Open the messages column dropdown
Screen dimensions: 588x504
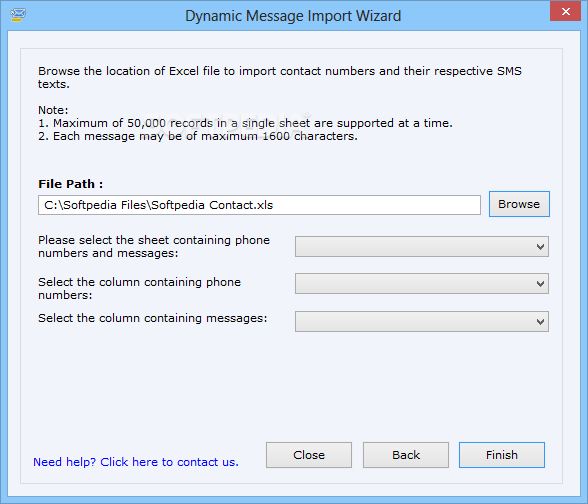[422, 321]
